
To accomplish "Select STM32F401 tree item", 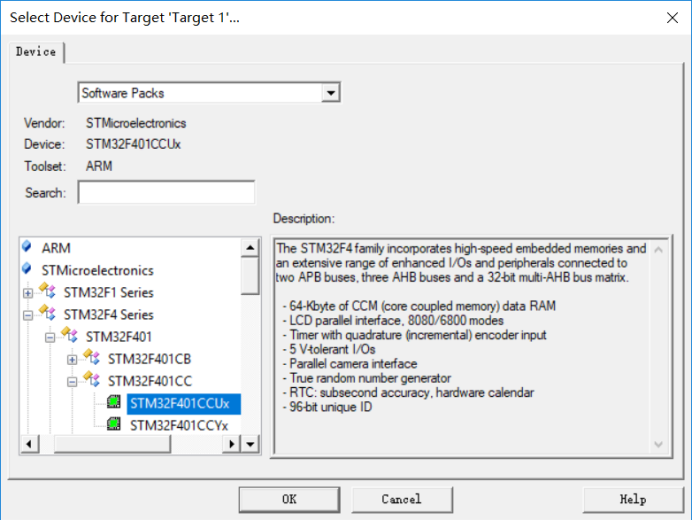I will (x=119, y=337).
